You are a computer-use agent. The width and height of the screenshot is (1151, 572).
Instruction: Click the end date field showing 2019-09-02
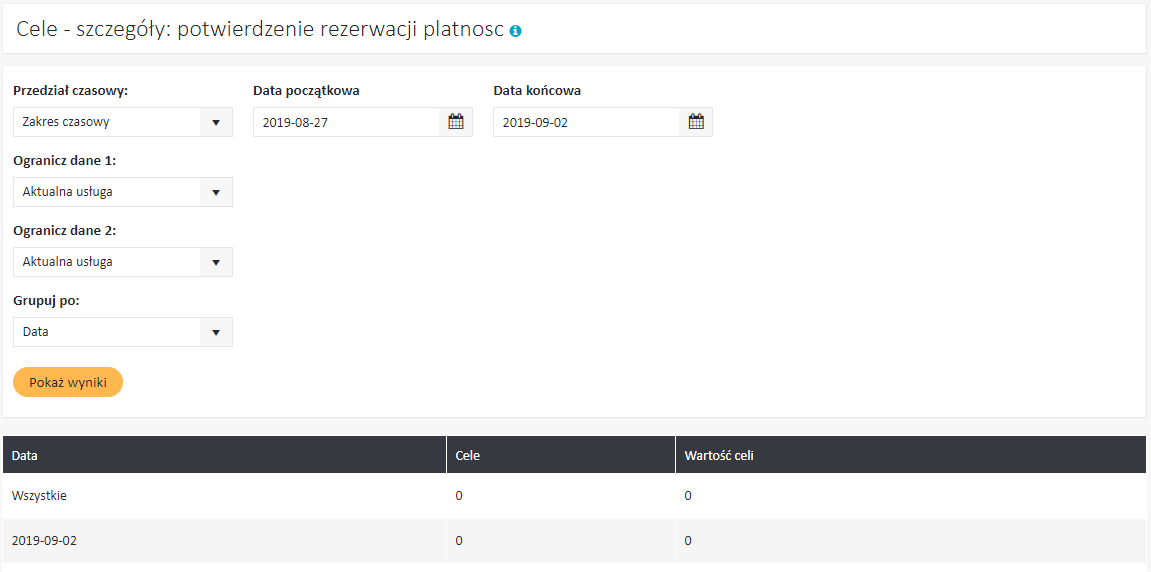click(586, 122)
